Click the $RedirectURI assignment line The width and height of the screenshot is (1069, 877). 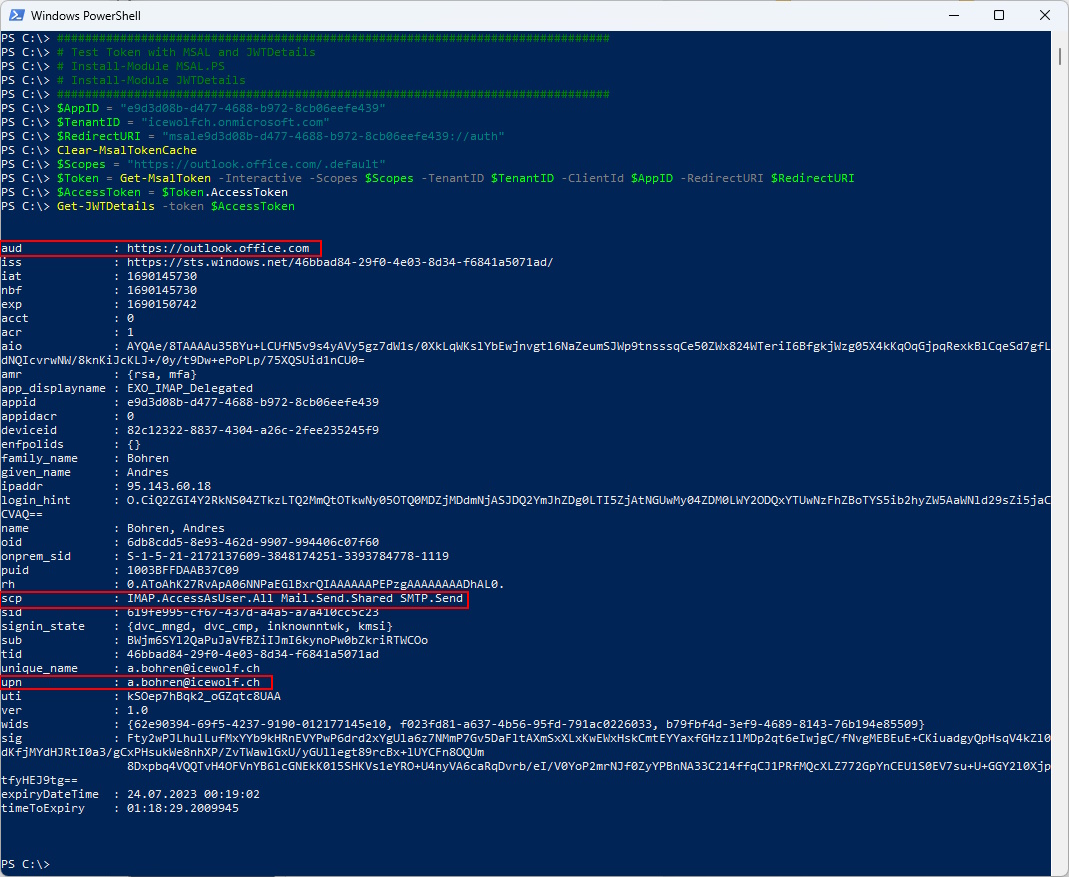[x=280, y=136]
